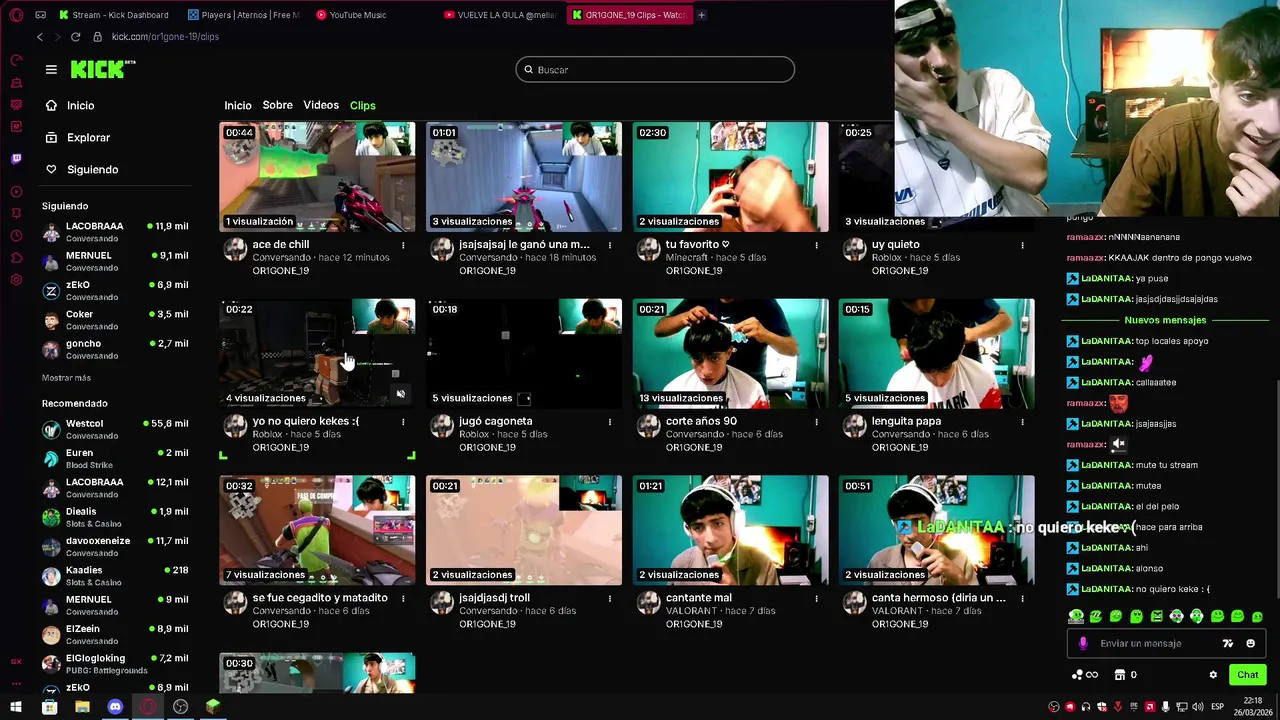Switch to the Inicio channel tab
Screen dimensions: 1280x720
click(x=238, y=106)
